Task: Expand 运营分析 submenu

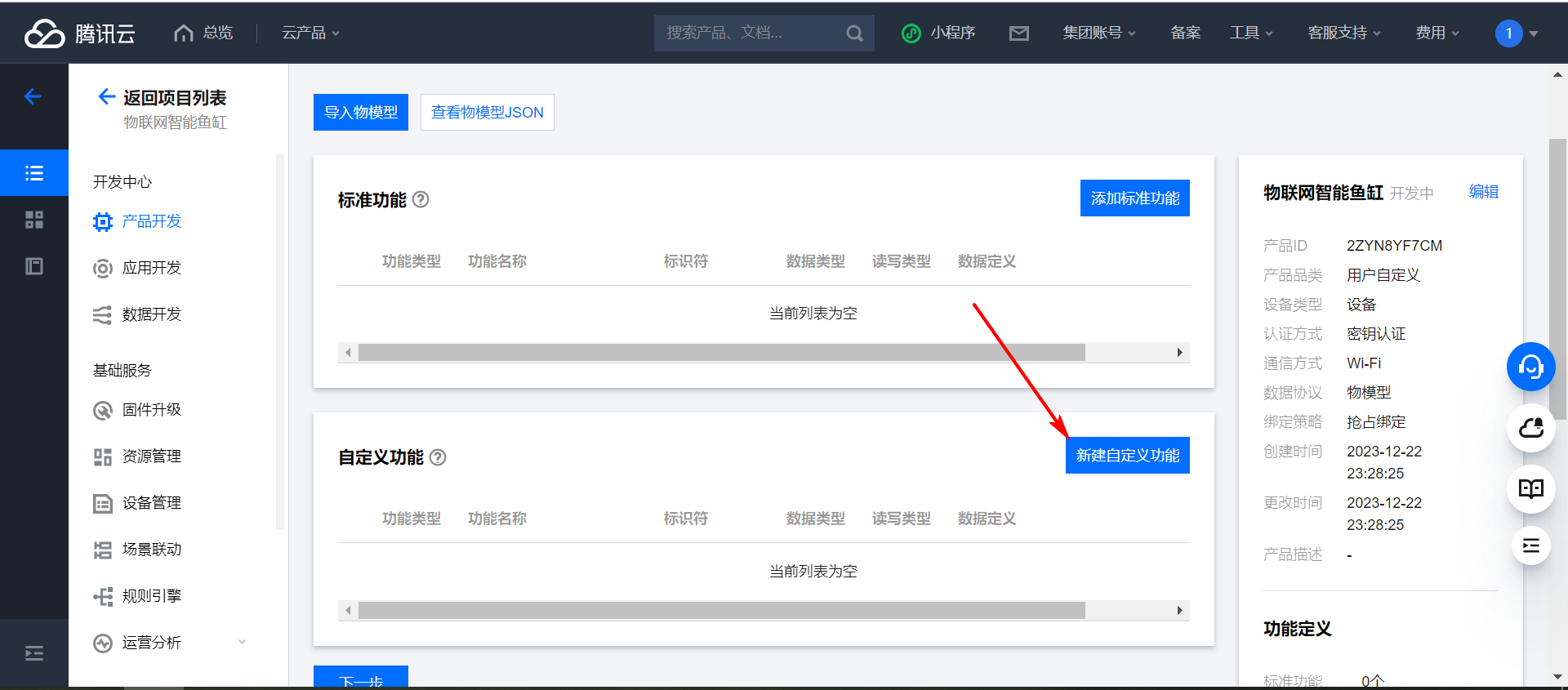Action: pyautogui.click(x=242, y=643)
